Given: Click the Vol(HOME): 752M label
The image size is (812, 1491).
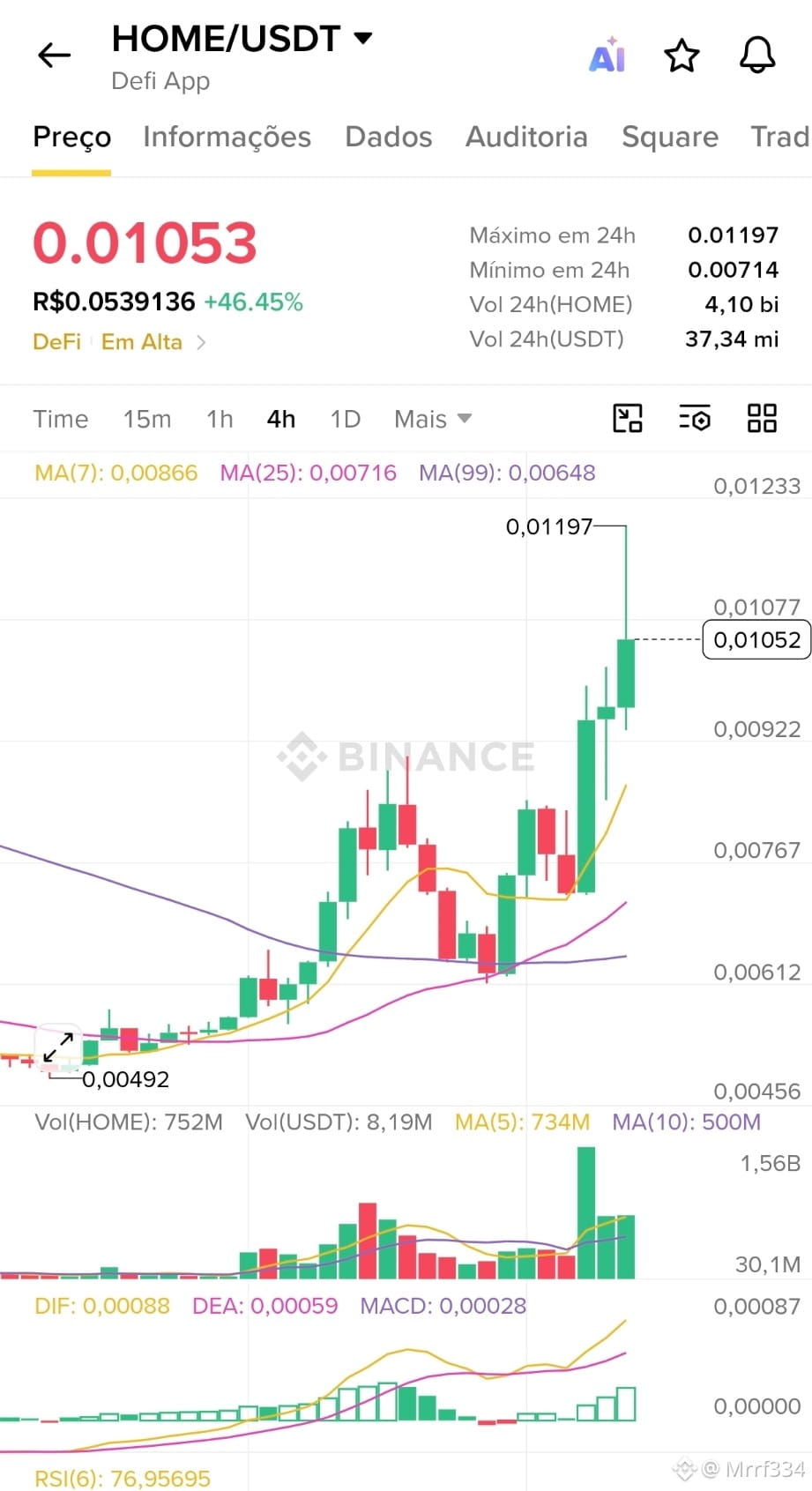Looking at the screenshot, I should 129,1122.
